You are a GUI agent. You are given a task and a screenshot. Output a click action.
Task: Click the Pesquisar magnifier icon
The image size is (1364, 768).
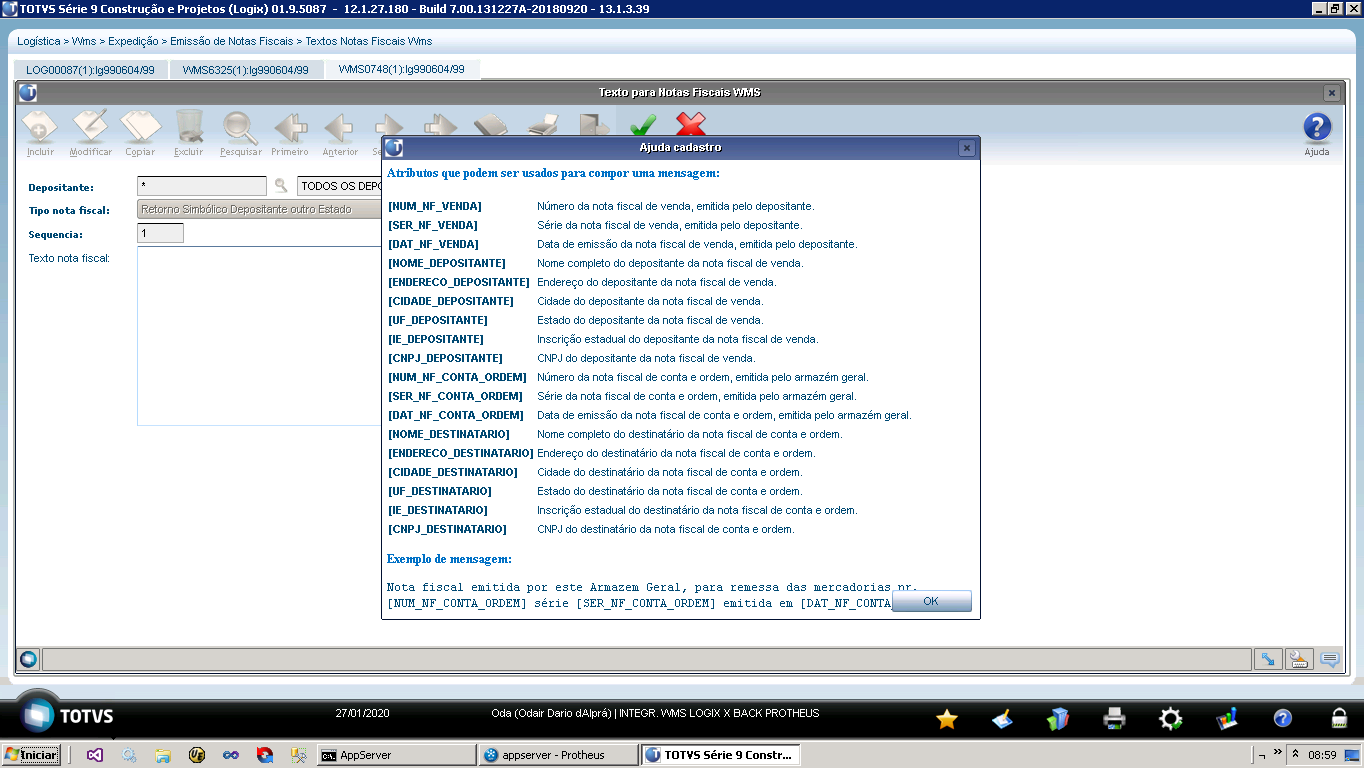tap(240, 128)
